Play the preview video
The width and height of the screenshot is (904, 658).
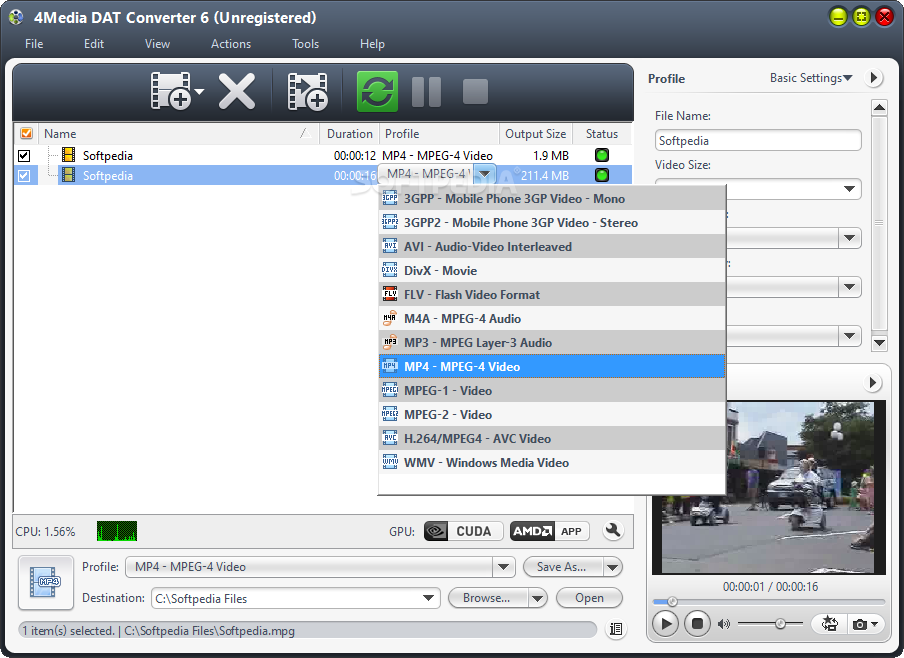(x=665, y=623)
